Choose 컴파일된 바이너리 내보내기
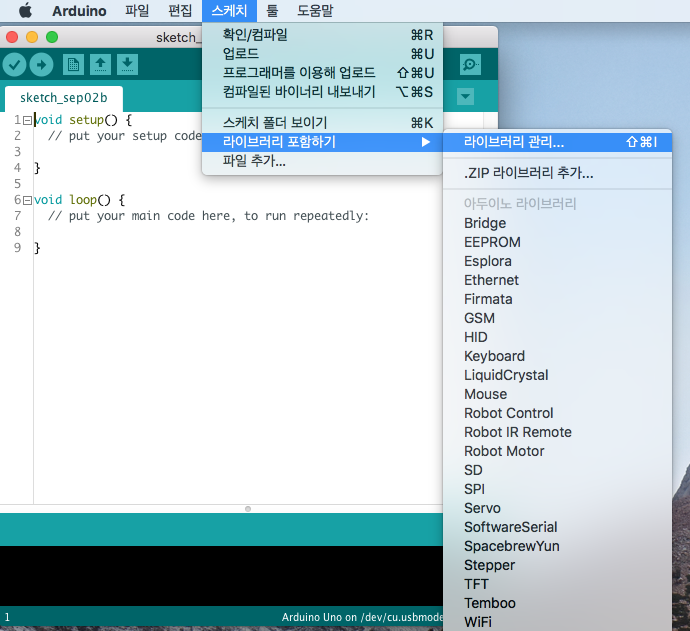 (322, 92)
